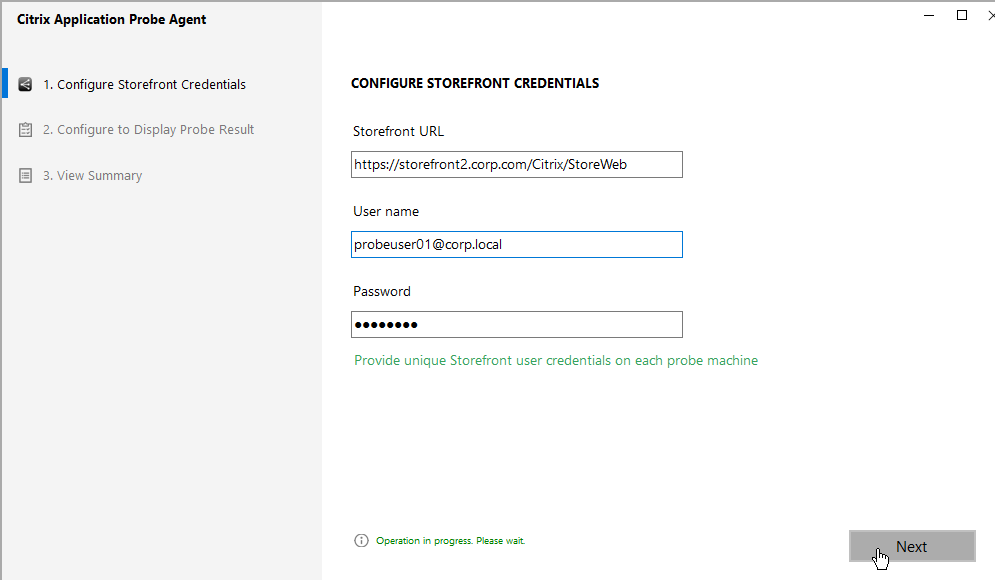
Task: Select the Password field
Action: [x=517, y=324]
